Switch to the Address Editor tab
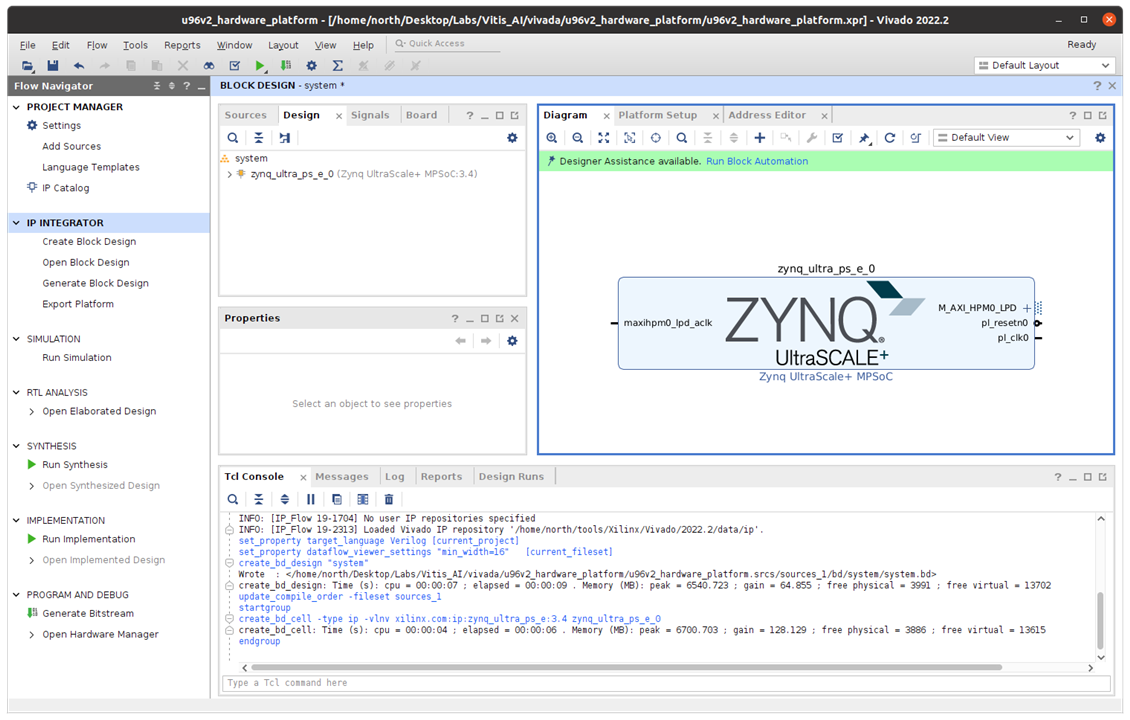This screenshot has width=1130, height=720. (x=767, y=115)
